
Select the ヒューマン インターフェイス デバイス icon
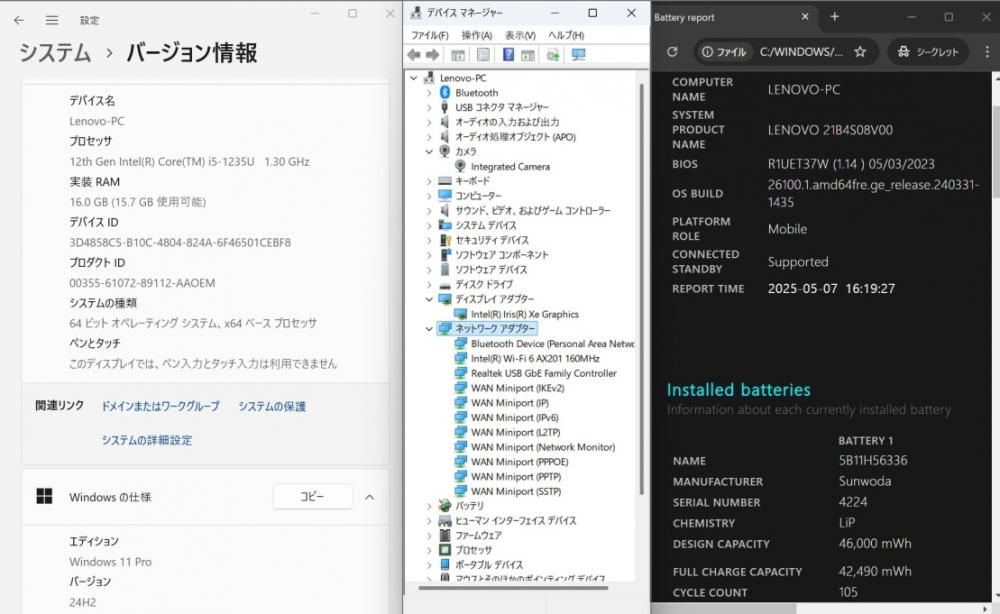[x=445, y=521]
